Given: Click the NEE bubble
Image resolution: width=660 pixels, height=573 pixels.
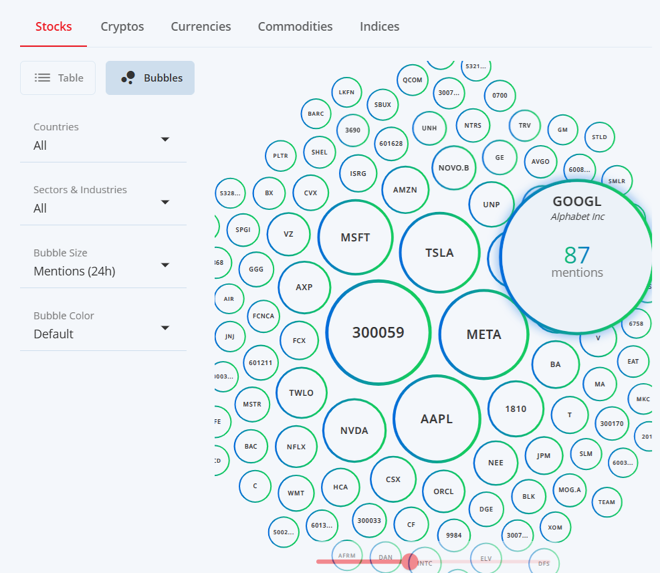Looking at the screenshot, I should 496,463.
